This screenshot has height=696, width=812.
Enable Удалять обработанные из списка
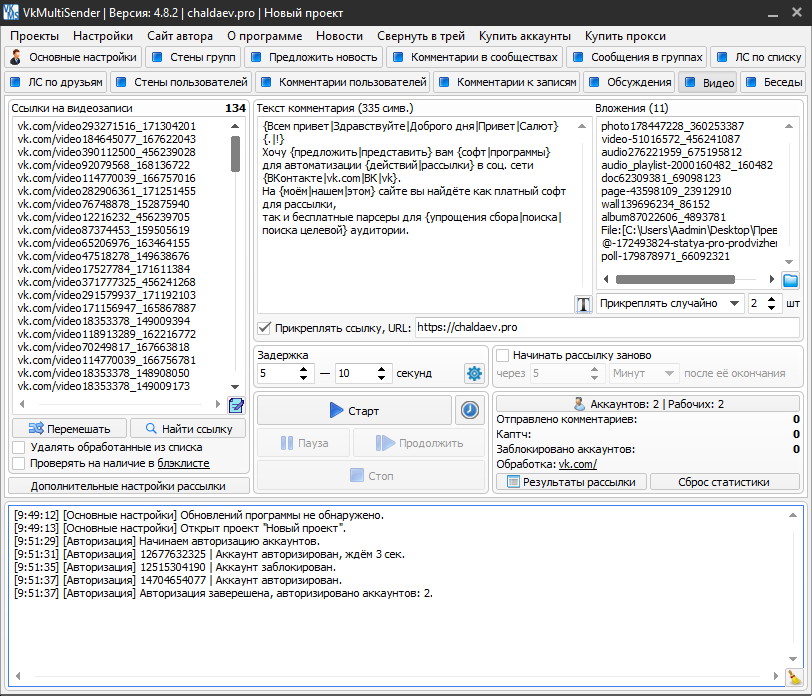[x=19, y=447]
